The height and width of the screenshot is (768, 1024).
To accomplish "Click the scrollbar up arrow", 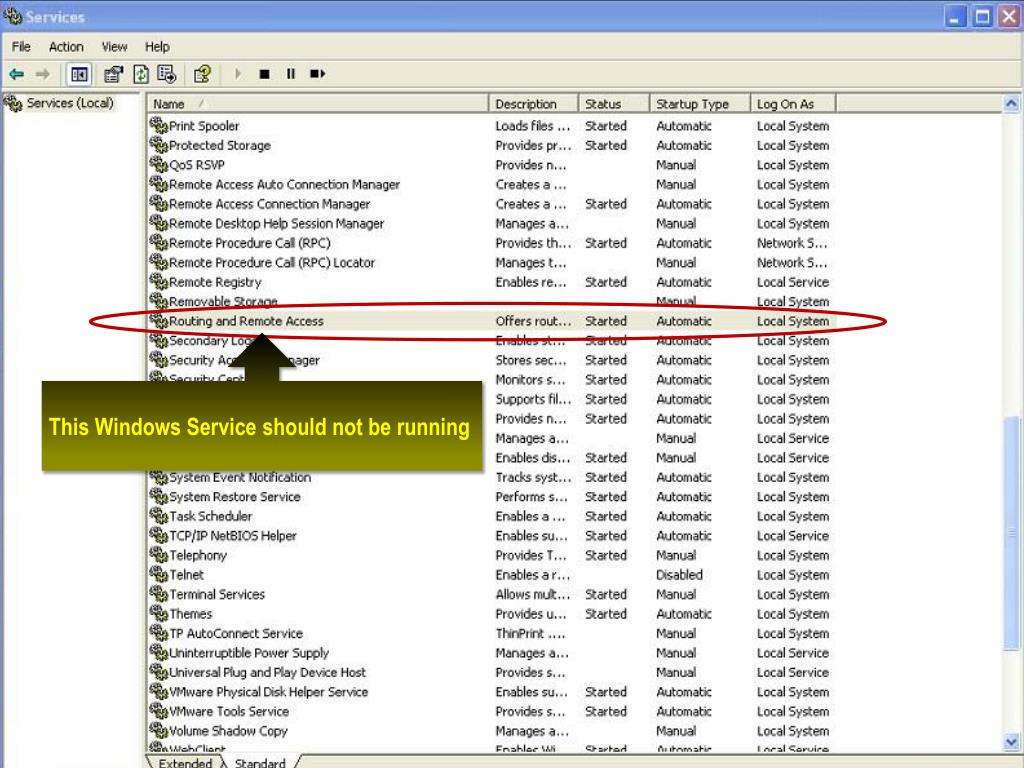I will click(x=1012, y=103).
